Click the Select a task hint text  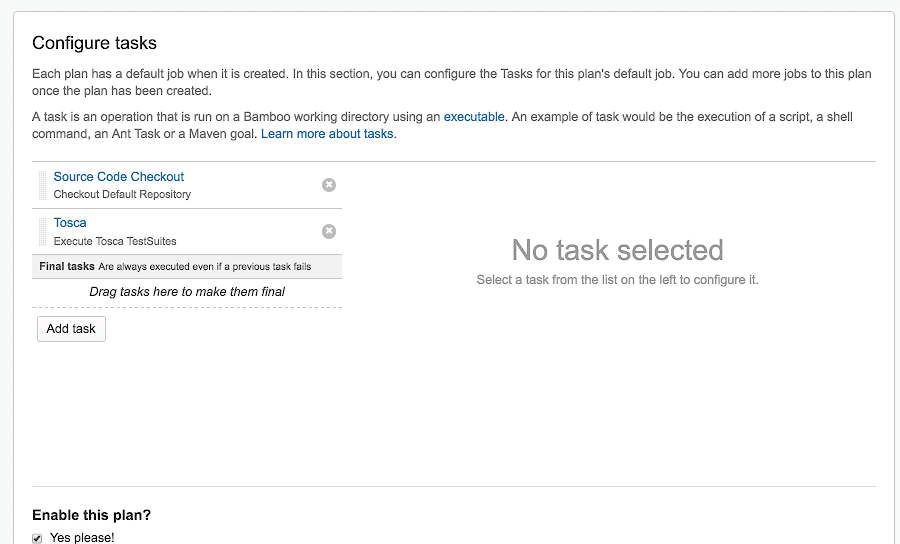click(617, 280)
